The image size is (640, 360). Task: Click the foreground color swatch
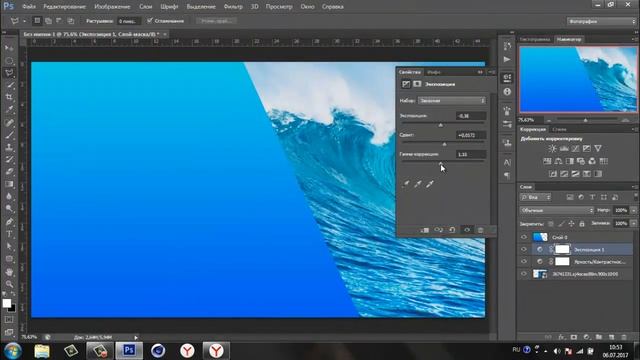click(x=7, y=303)
